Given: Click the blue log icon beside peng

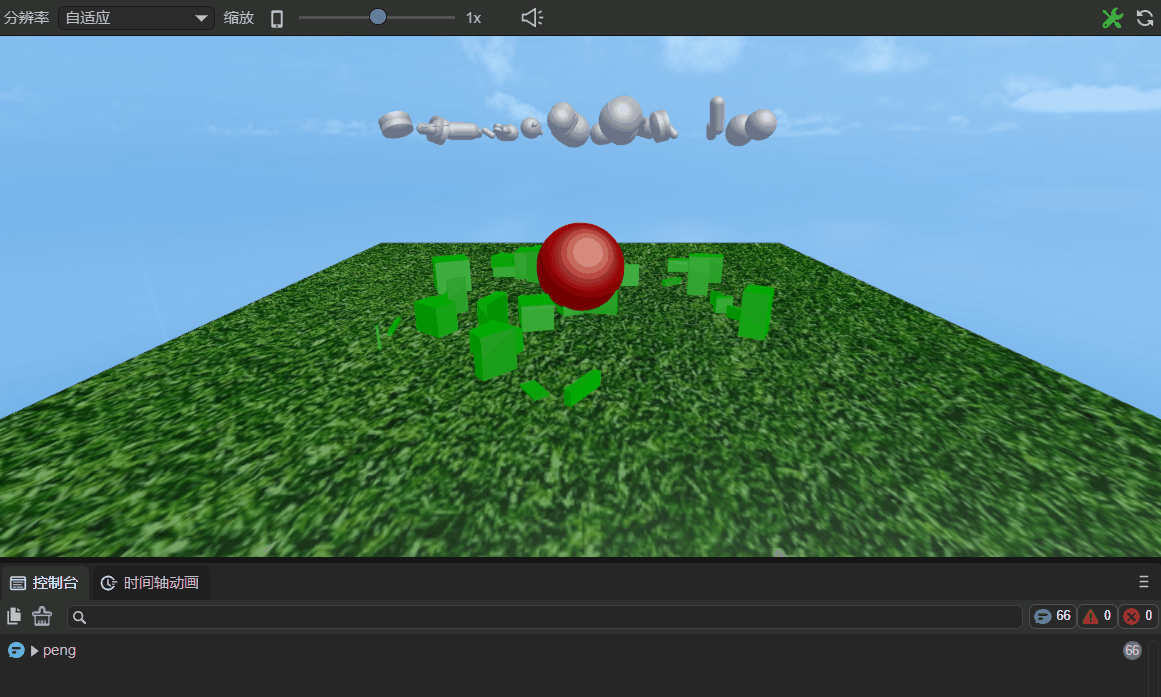Looking at the screenshot, I should 16,650.
